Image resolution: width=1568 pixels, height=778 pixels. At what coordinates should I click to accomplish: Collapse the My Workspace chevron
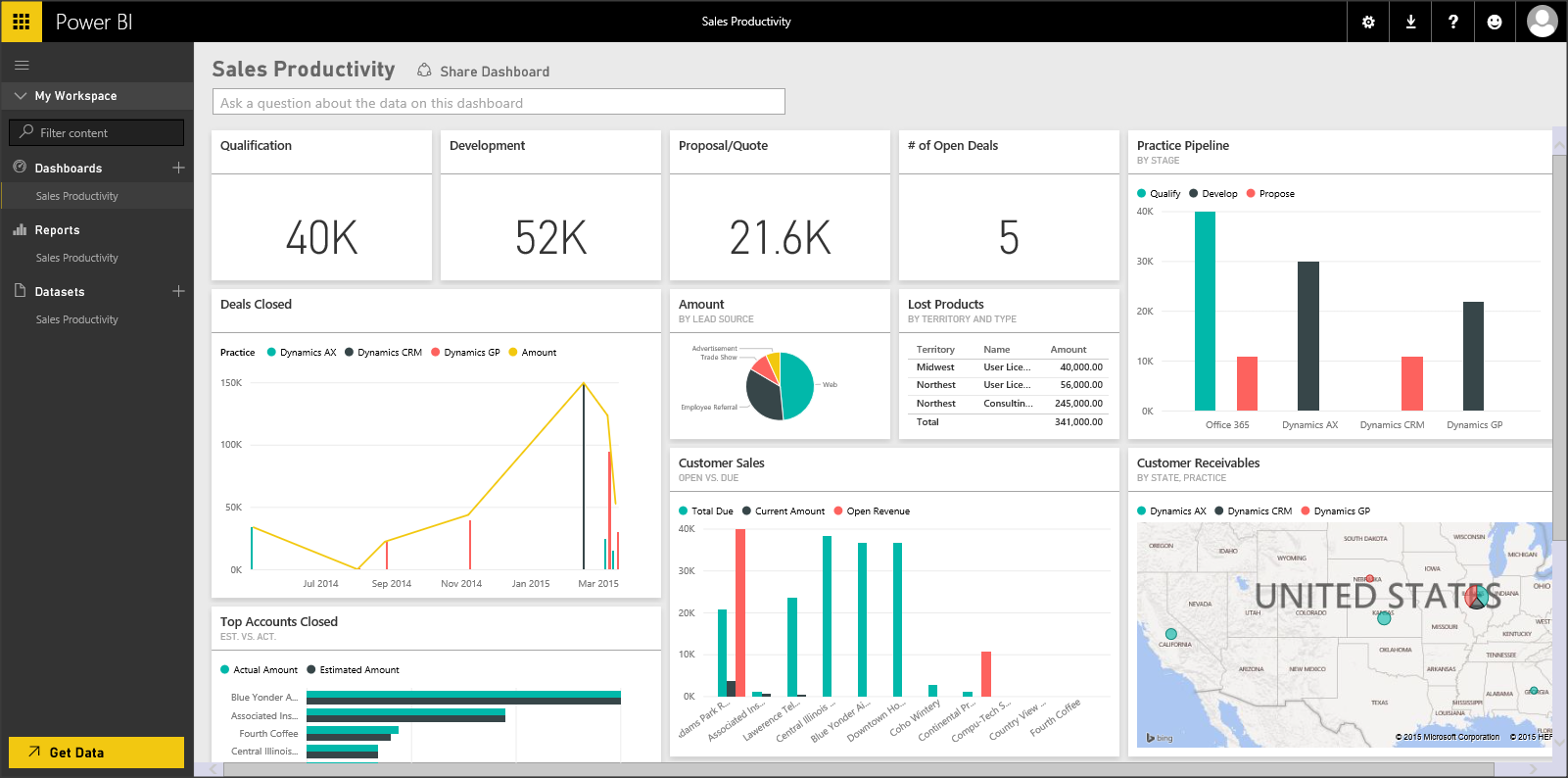pyautogui.click(x=21, y=96)
